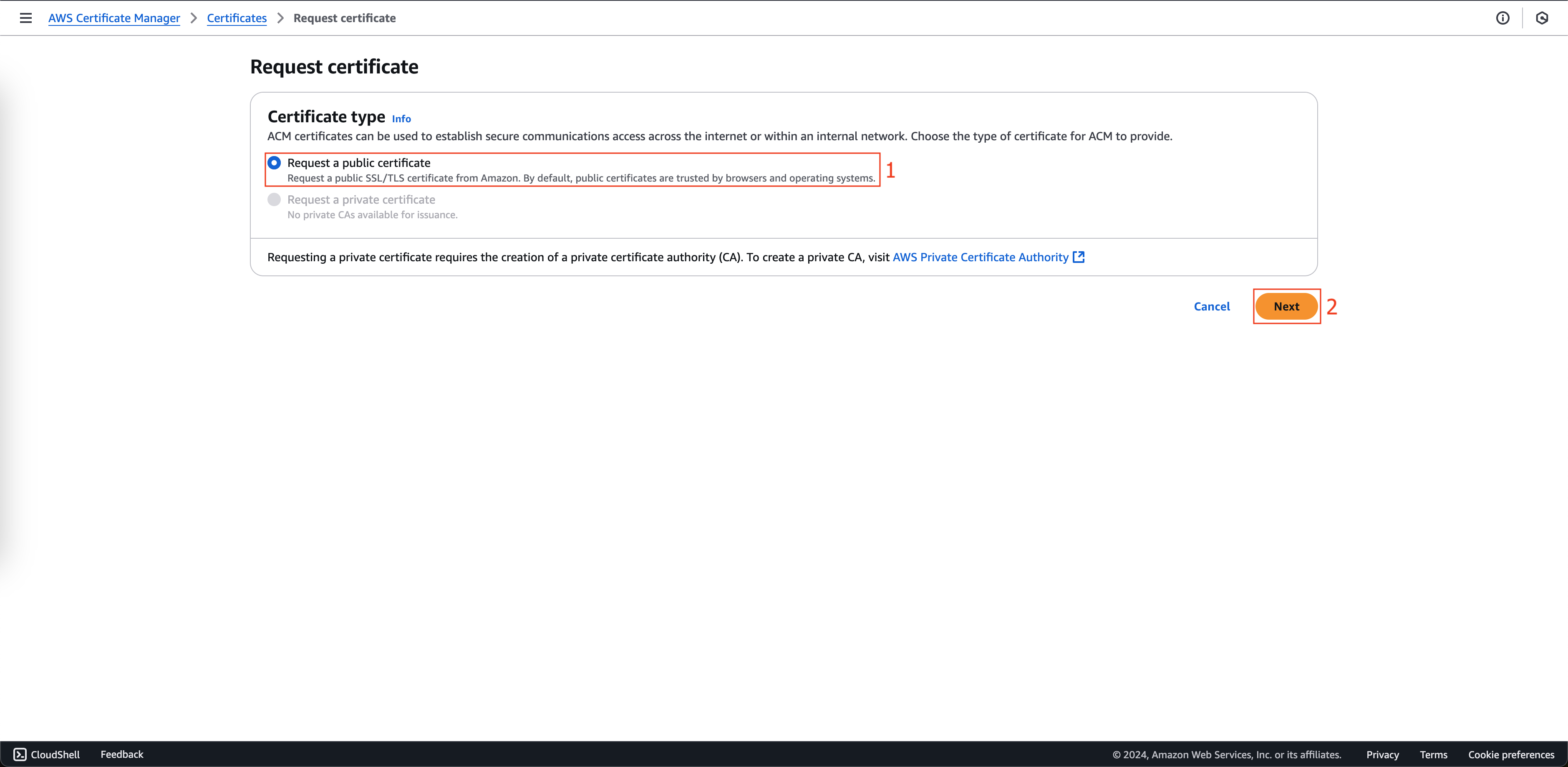Click the hexagon settings icon in header

(x=1542, y=18)
